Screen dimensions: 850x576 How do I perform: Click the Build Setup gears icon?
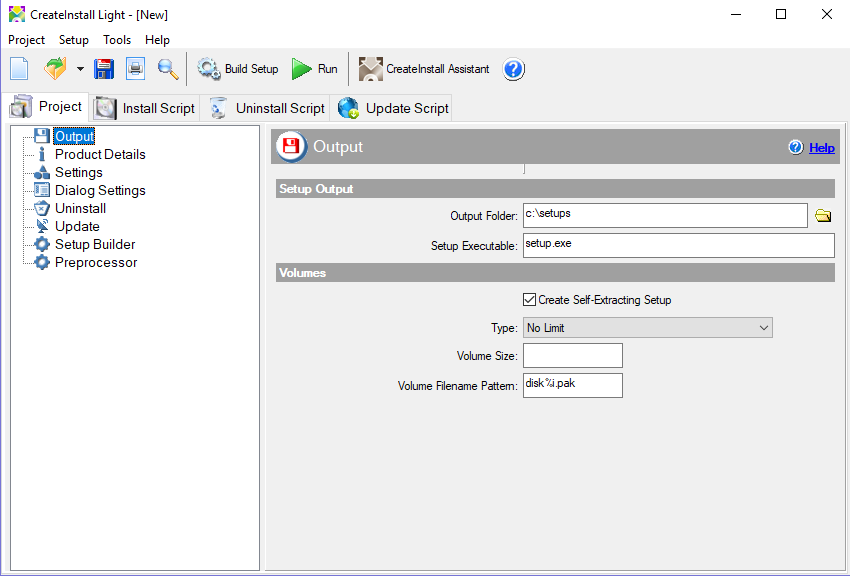(208, 69)
